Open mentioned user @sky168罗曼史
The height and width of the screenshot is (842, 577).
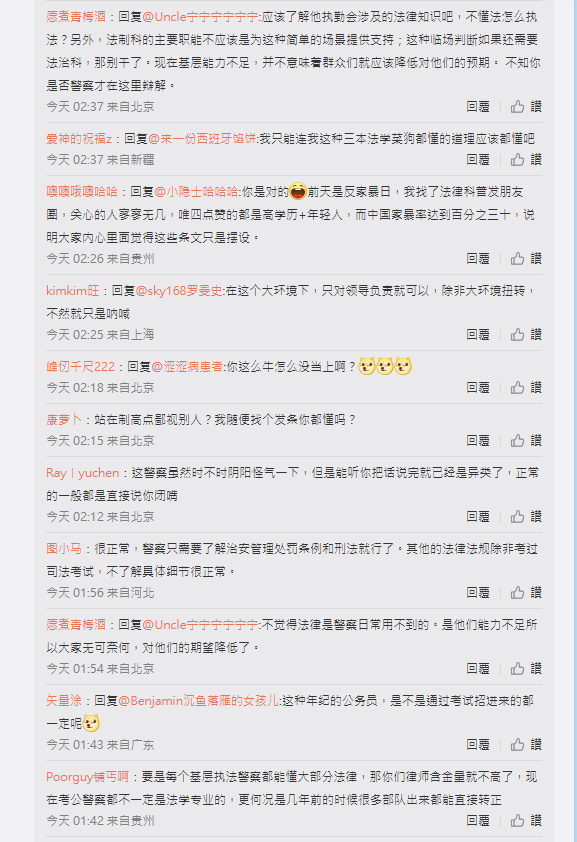click(x=179, y=291)
